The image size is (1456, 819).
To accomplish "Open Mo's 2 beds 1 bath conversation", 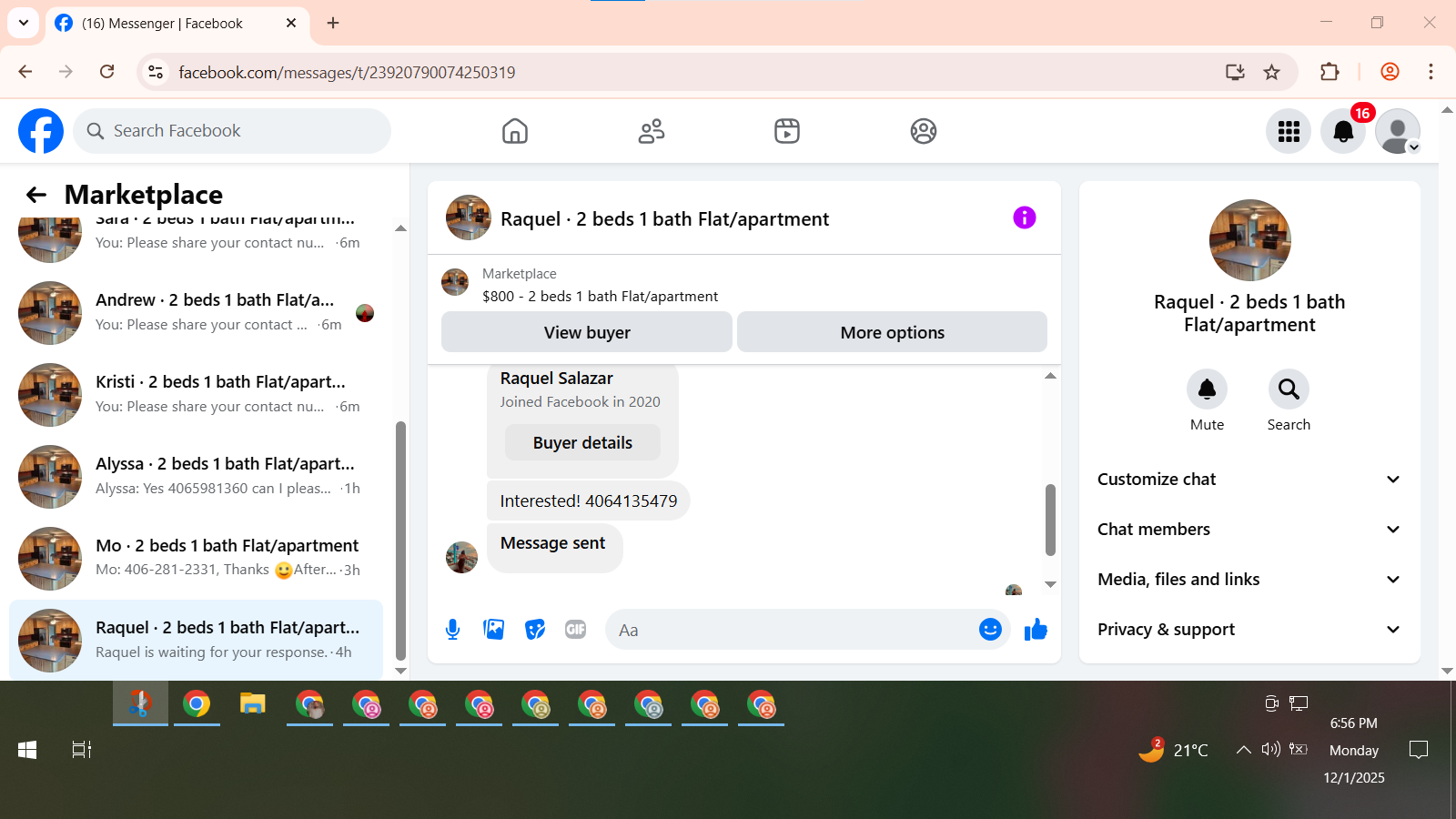I will point(196,559).
